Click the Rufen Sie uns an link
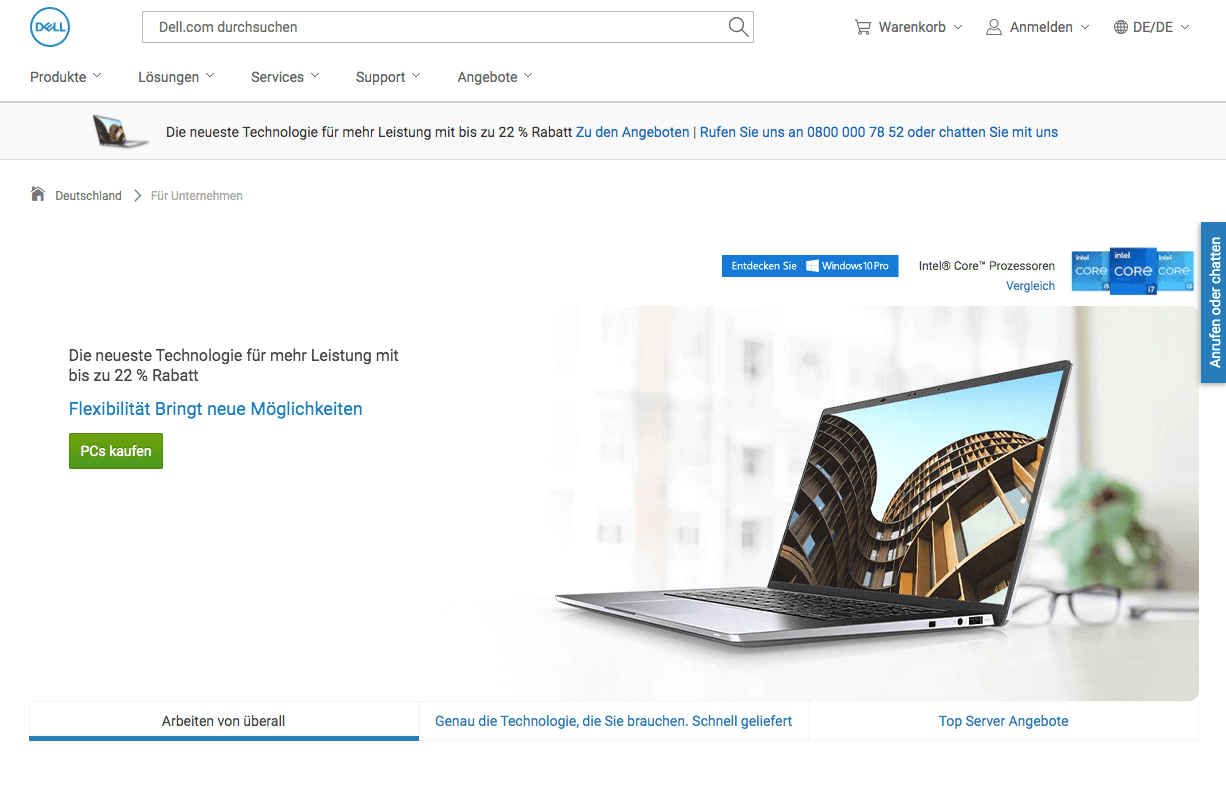1226x788 pixels. (879, 132)
